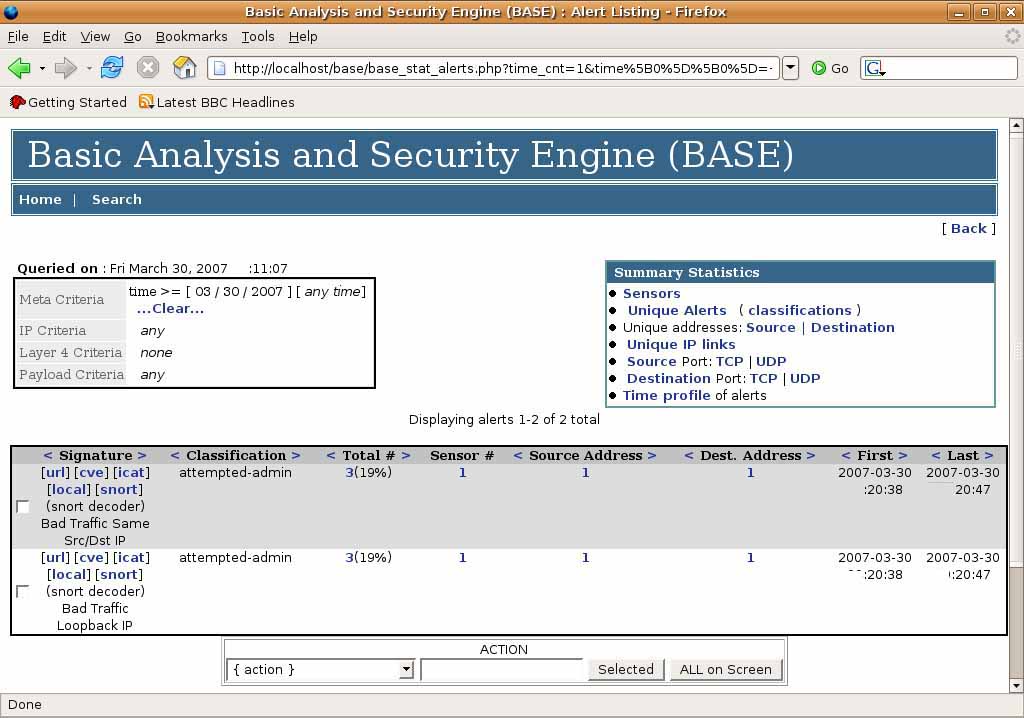Click the grey Forward arrow button

point(65,67)
